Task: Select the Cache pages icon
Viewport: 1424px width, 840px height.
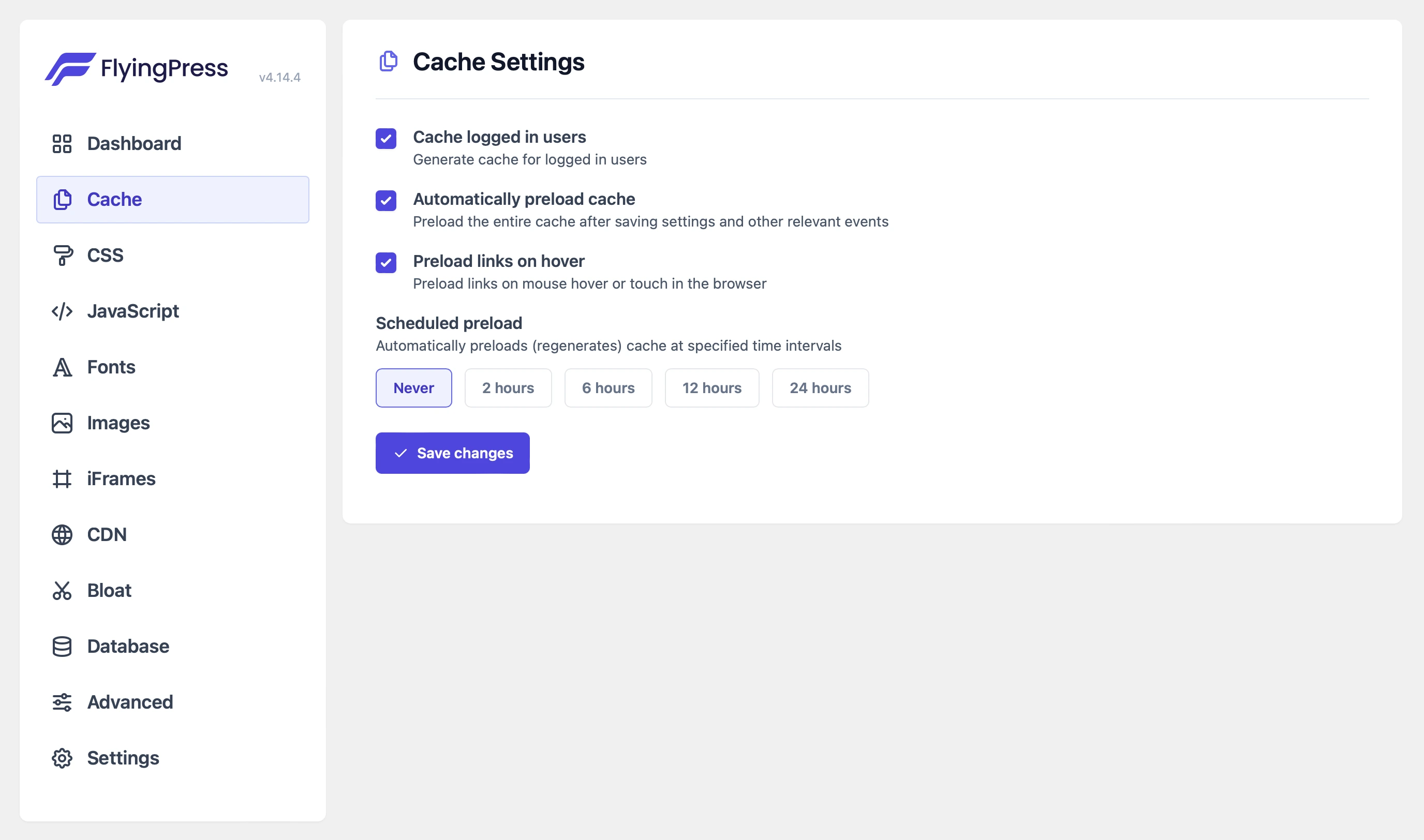Action: [62, 199]
